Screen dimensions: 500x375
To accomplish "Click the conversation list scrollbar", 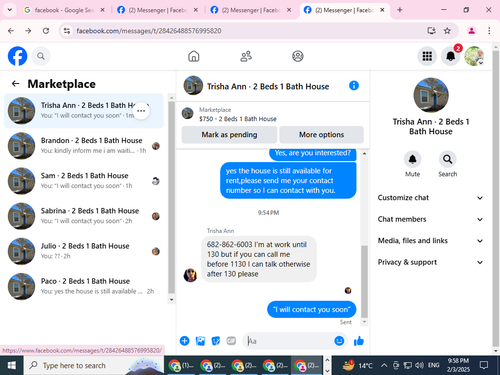I will coord(171,197).
